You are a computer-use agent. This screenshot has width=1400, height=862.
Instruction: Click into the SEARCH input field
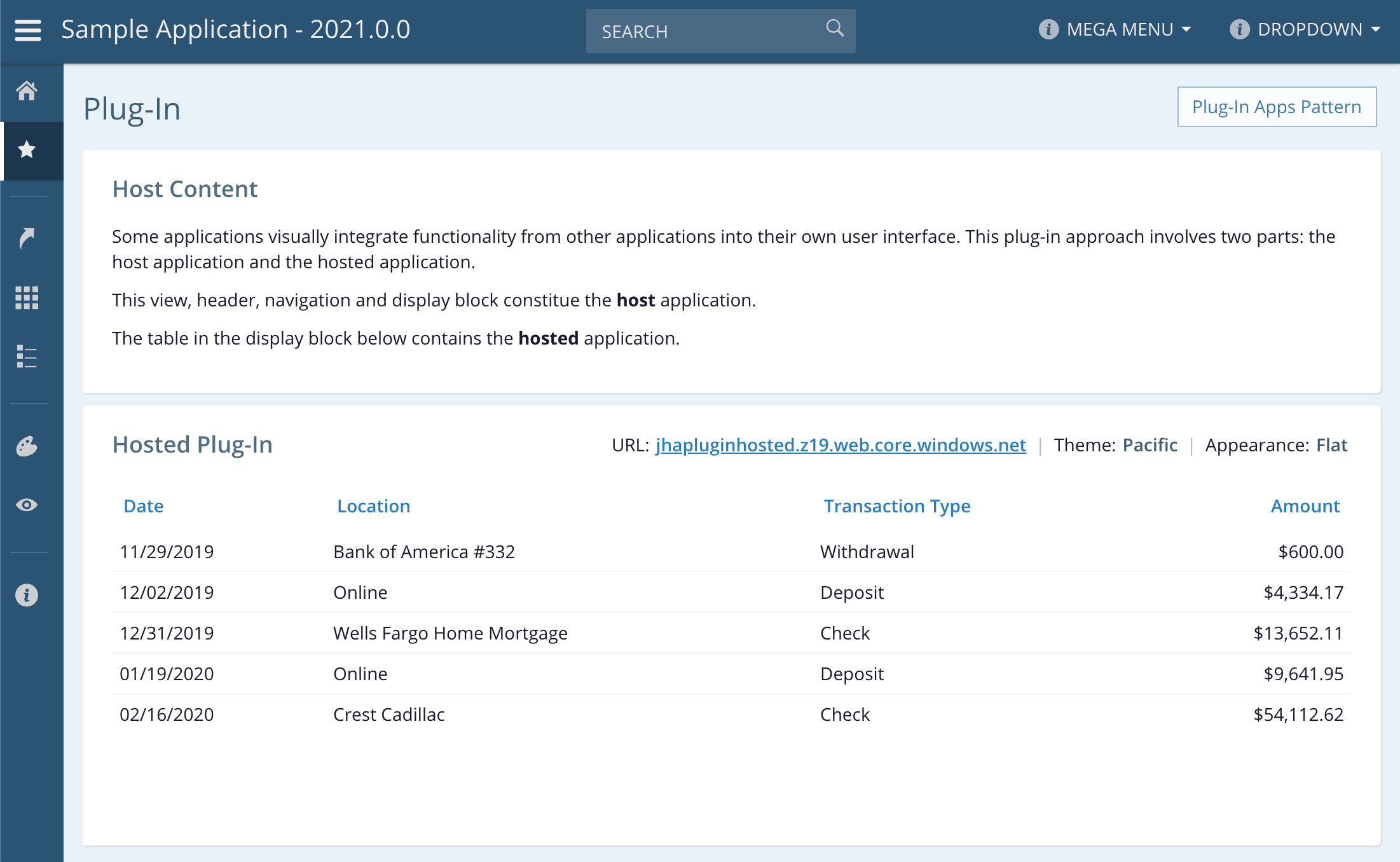tap(706, 31)
